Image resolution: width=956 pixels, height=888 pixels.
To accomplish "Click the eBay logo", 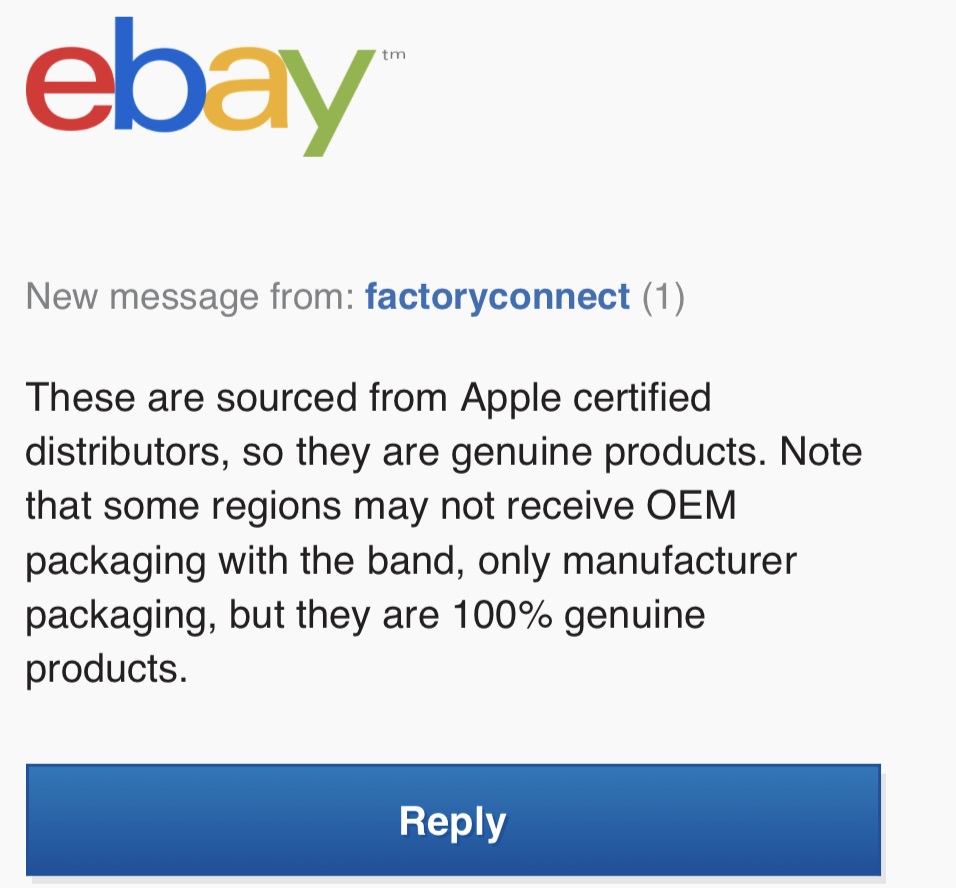I will (216, 87).
